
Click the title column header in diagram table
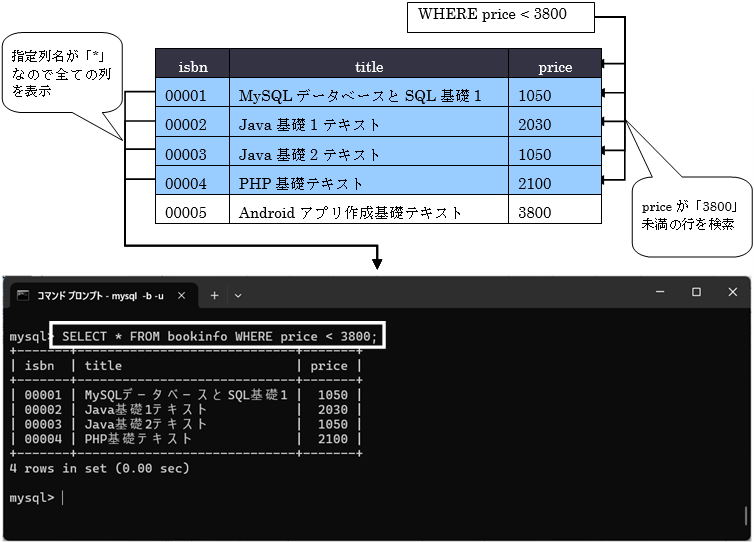click(368, 67)
